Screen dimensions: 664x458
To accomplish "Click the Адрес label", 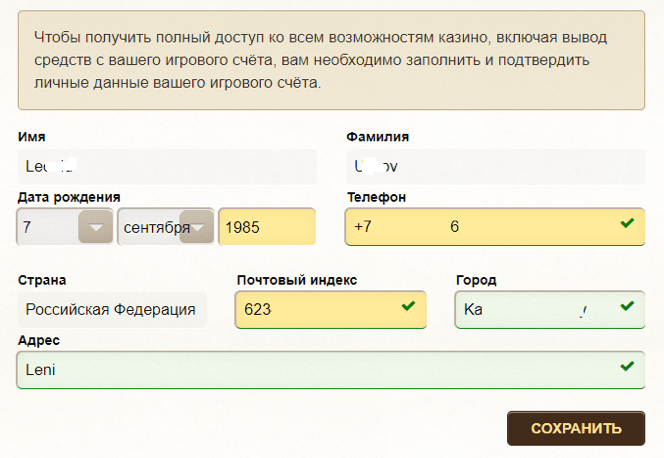I will [39, 340].
